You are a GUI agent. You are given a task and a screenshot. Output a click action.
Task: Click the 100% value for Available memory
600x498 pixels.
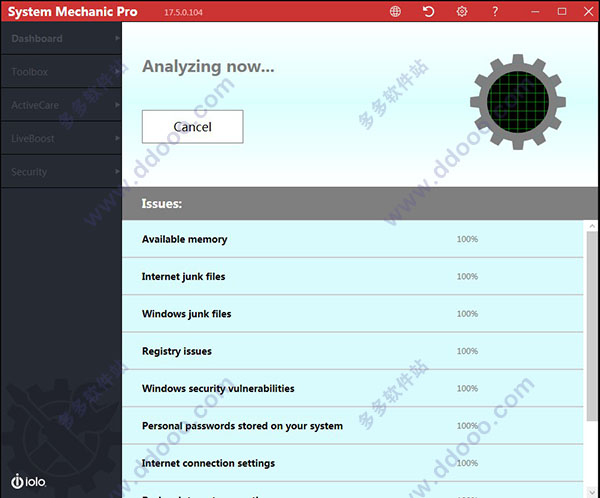coord(467,239)
